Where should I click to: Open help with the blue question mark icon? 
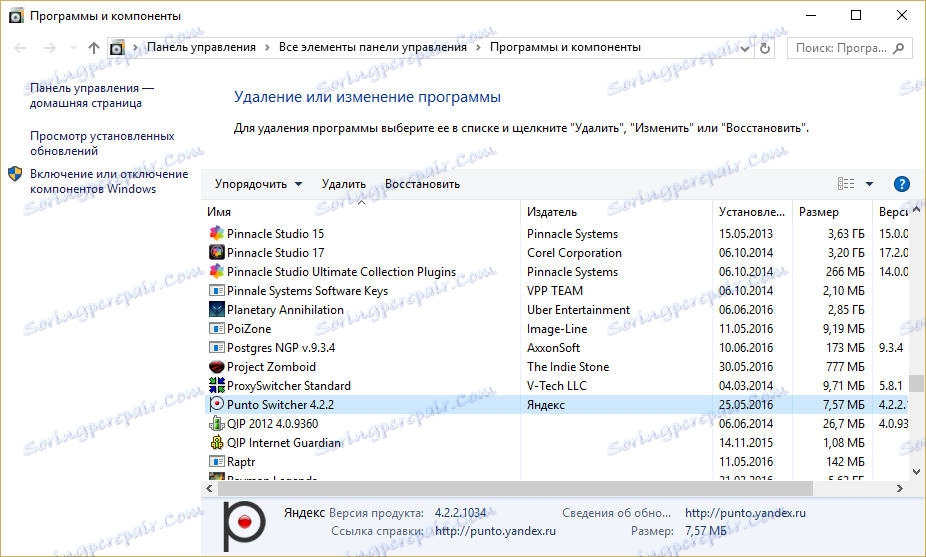(x=901, y=184)
